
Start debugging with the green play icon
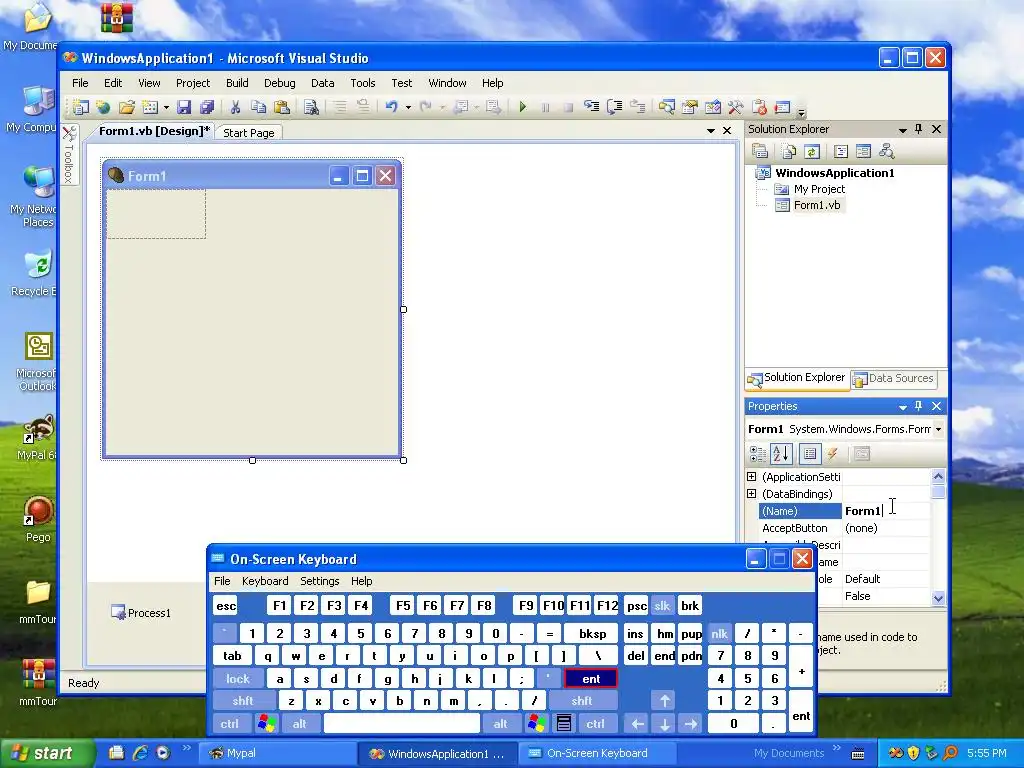pos(522,107)
